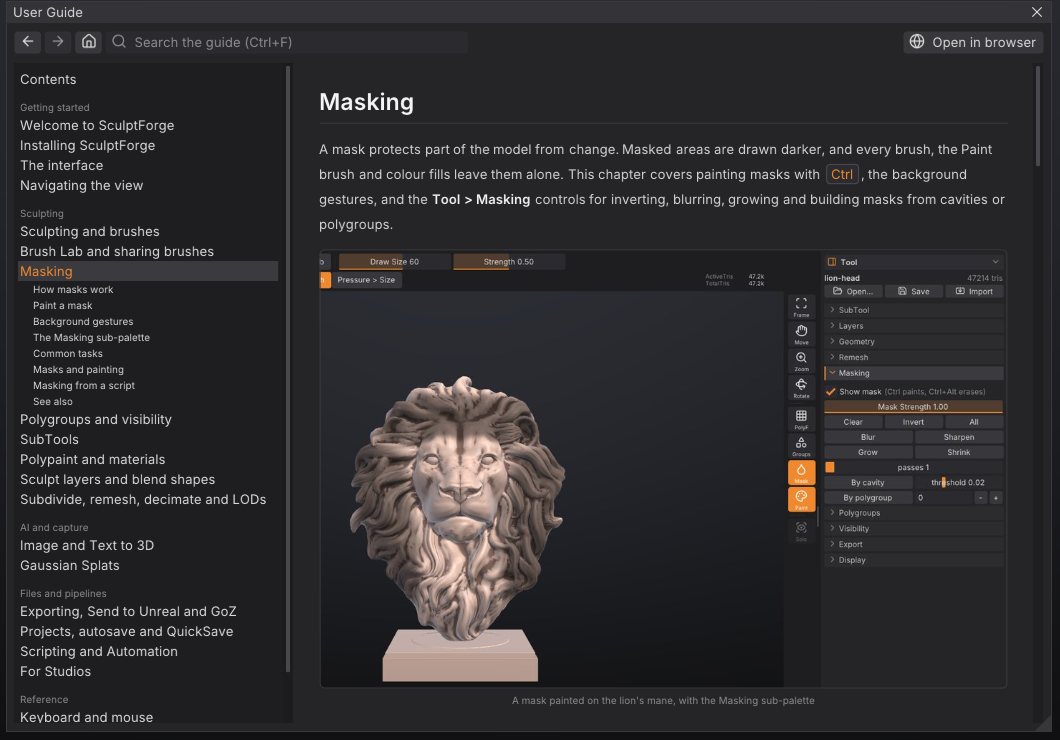Click the Save disk button in the screenshot
The height and width of the screenshot is (740, 1060).
pos(913,291)
